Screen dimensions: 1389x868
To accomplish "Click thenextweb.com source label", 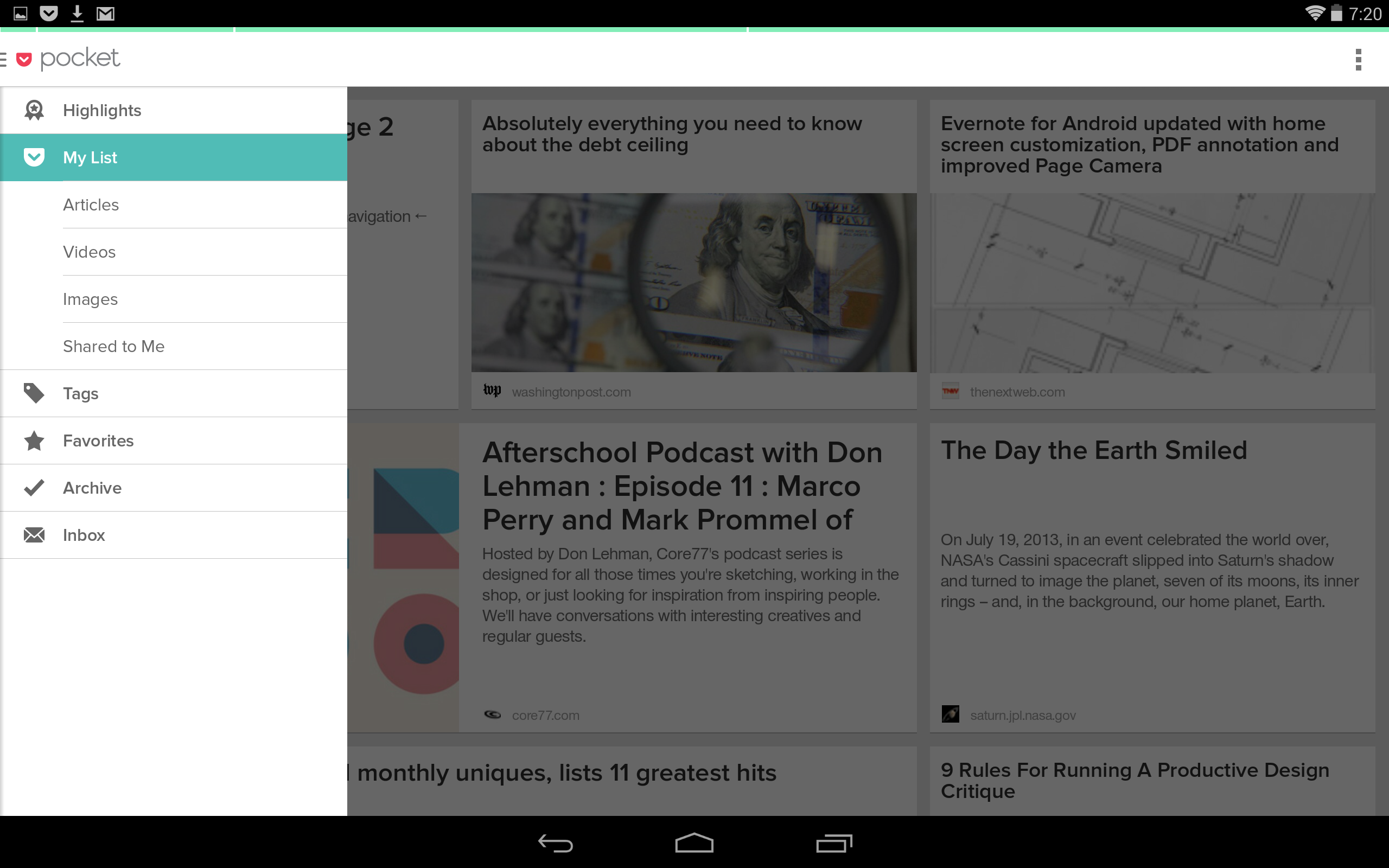I will click(1018, 392).
